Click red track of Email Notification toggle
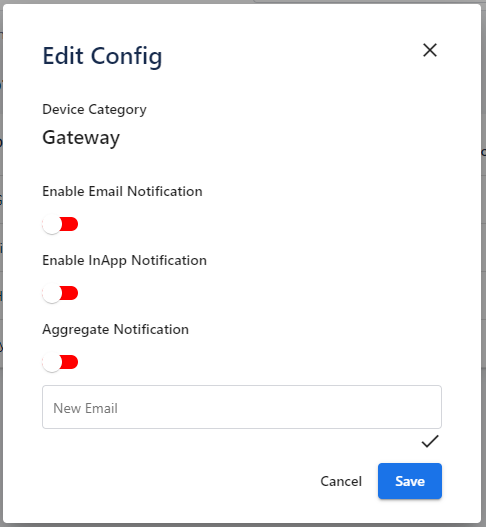This screenshot has width=486, height=527. click(70, 224)
